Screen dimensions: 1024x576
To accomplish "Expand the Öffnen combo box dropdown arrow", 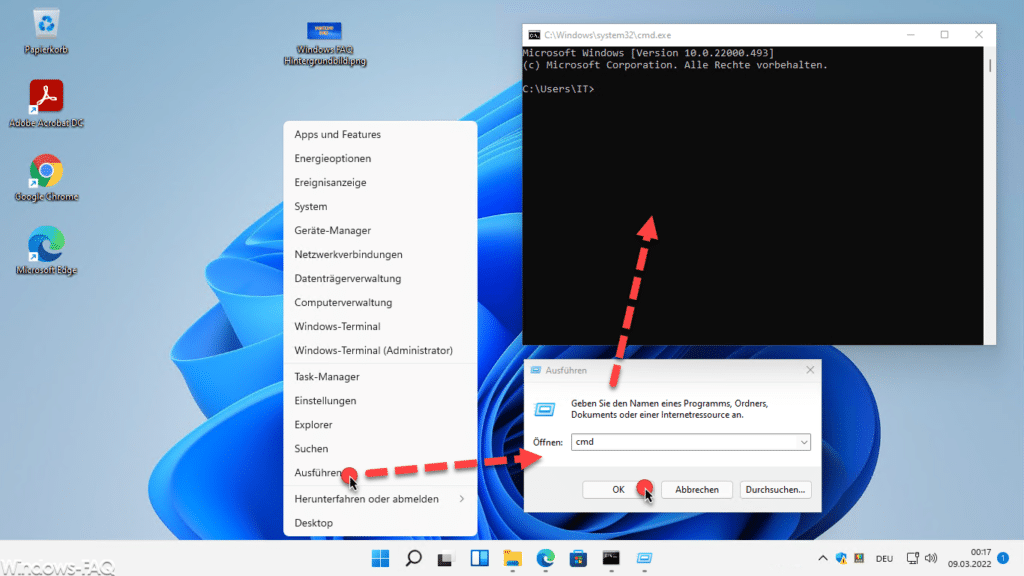I will [804, 442].
